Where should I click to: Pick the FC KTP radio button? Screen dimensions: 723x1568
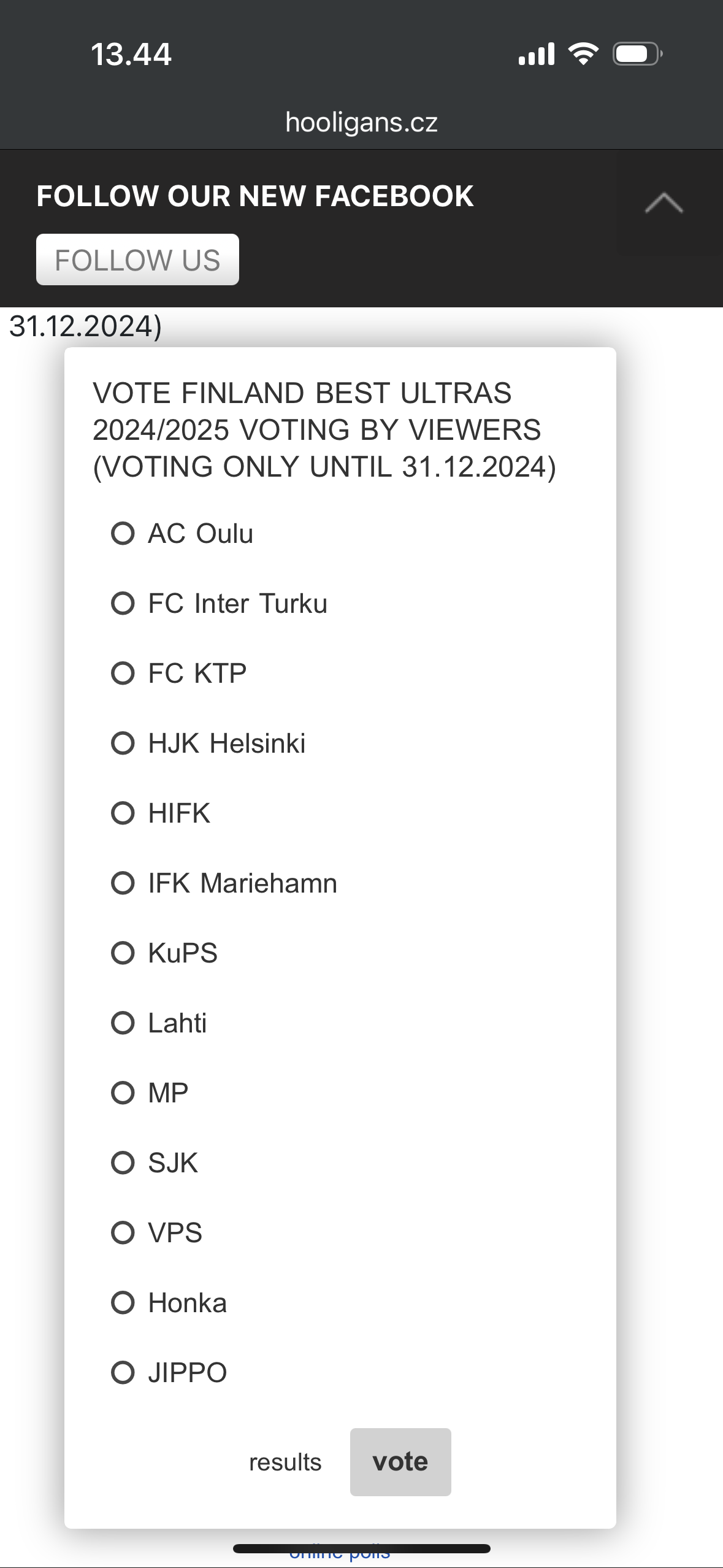point(123,673)
